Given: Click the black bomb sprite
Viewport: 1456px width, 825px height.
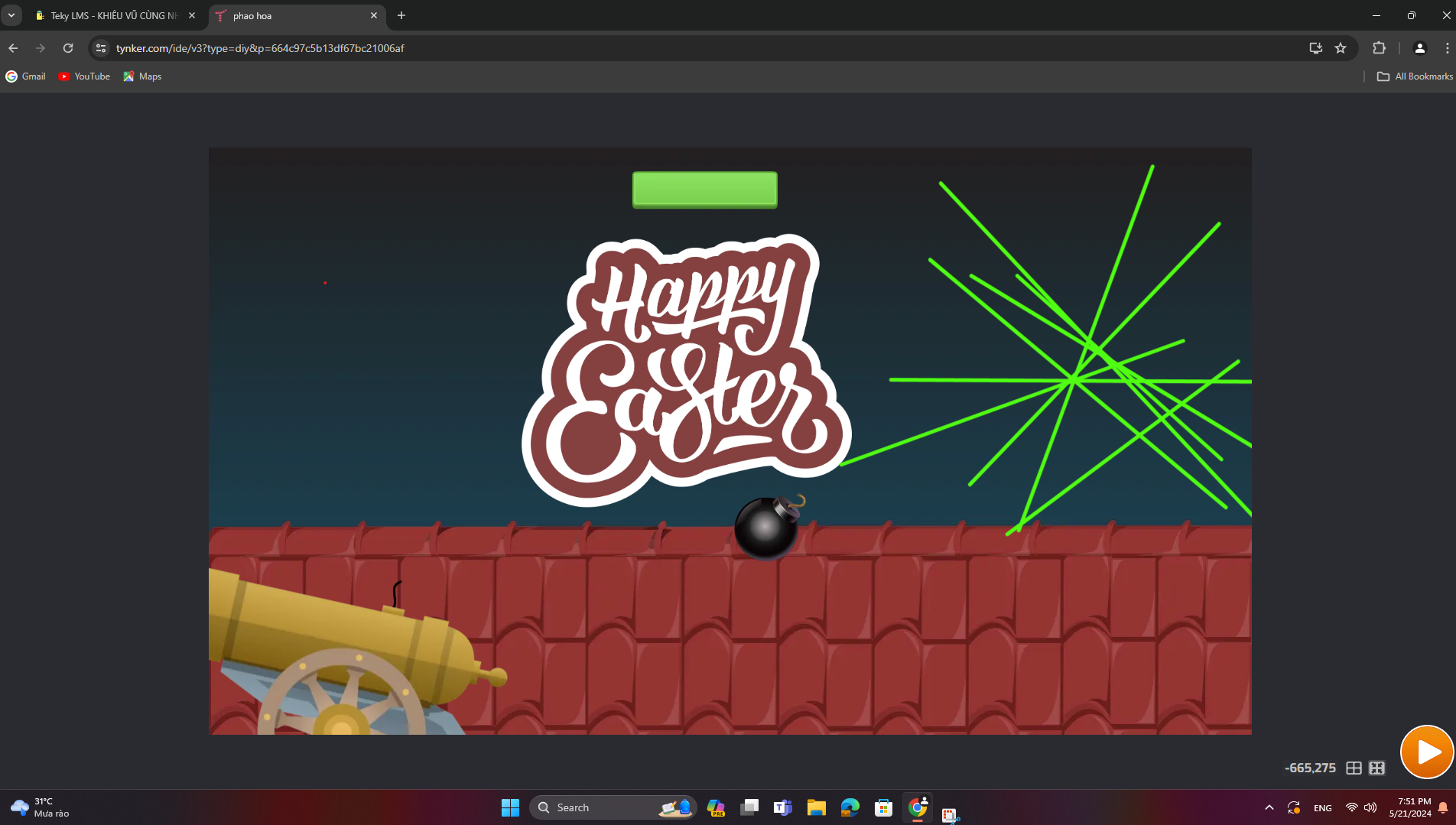Looking at the screenshot, I should (769, 527).
